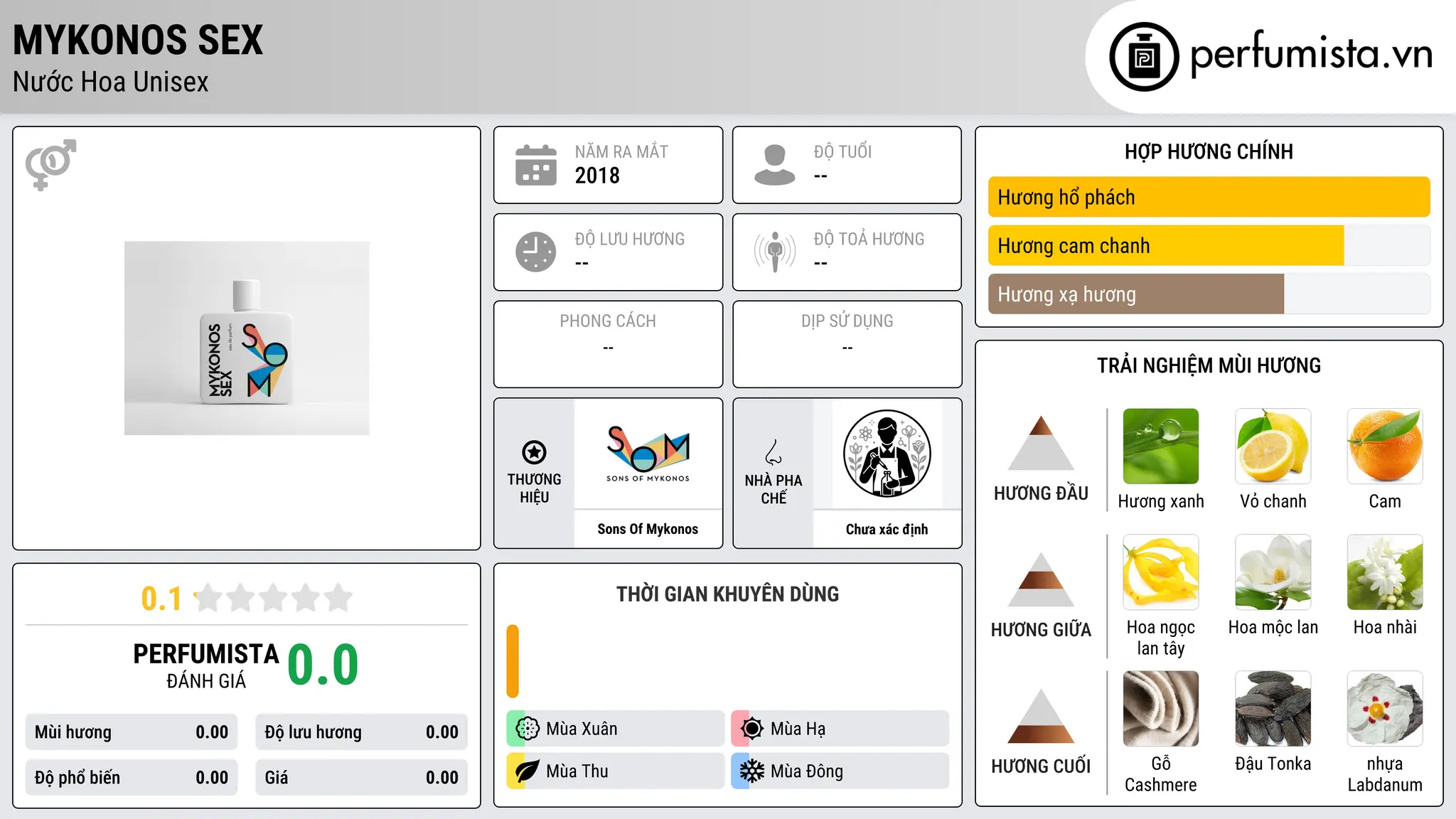This screenshot has height=819, width=1456.
Task: Click the base notes pyramid icon
Action: coord(1041,716)
